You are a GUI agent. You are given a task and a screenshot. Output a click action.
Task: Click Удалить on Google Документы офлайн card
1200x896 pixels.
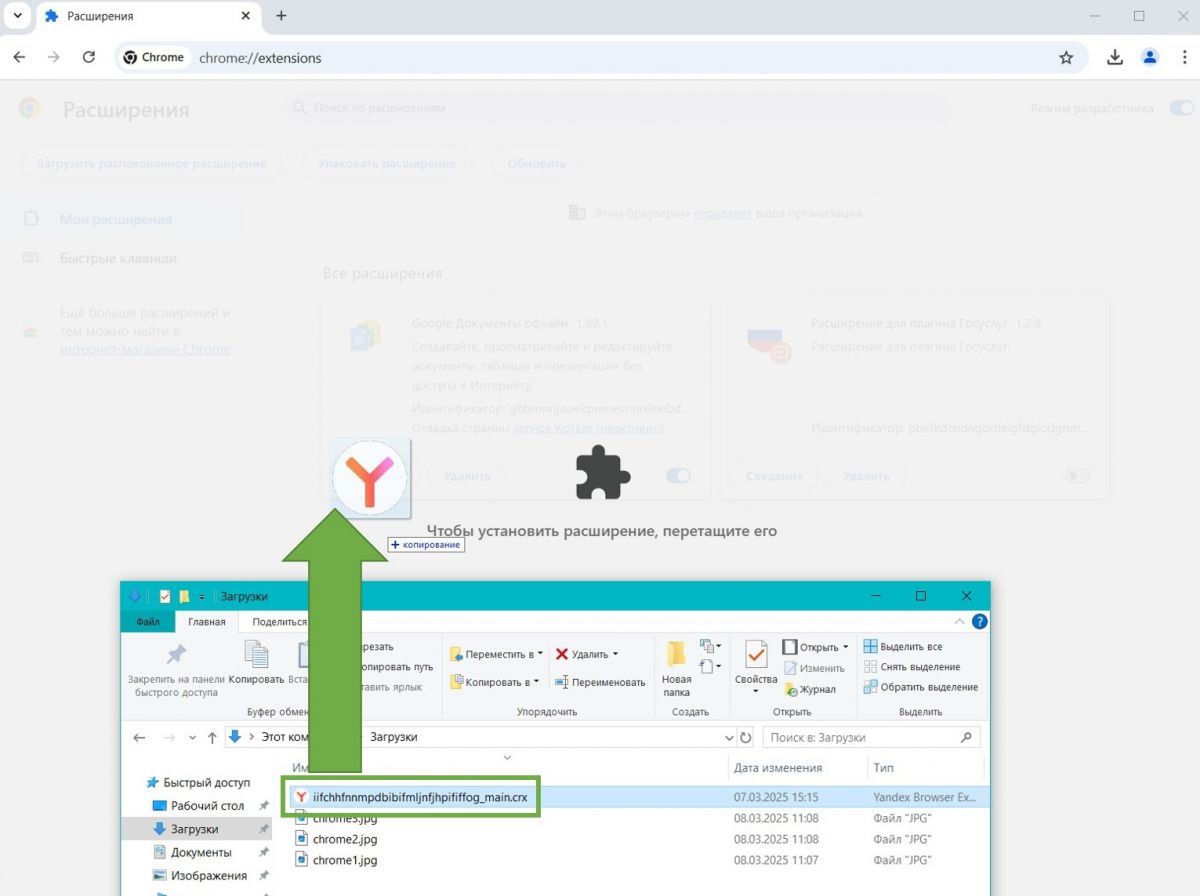[466, 476]
